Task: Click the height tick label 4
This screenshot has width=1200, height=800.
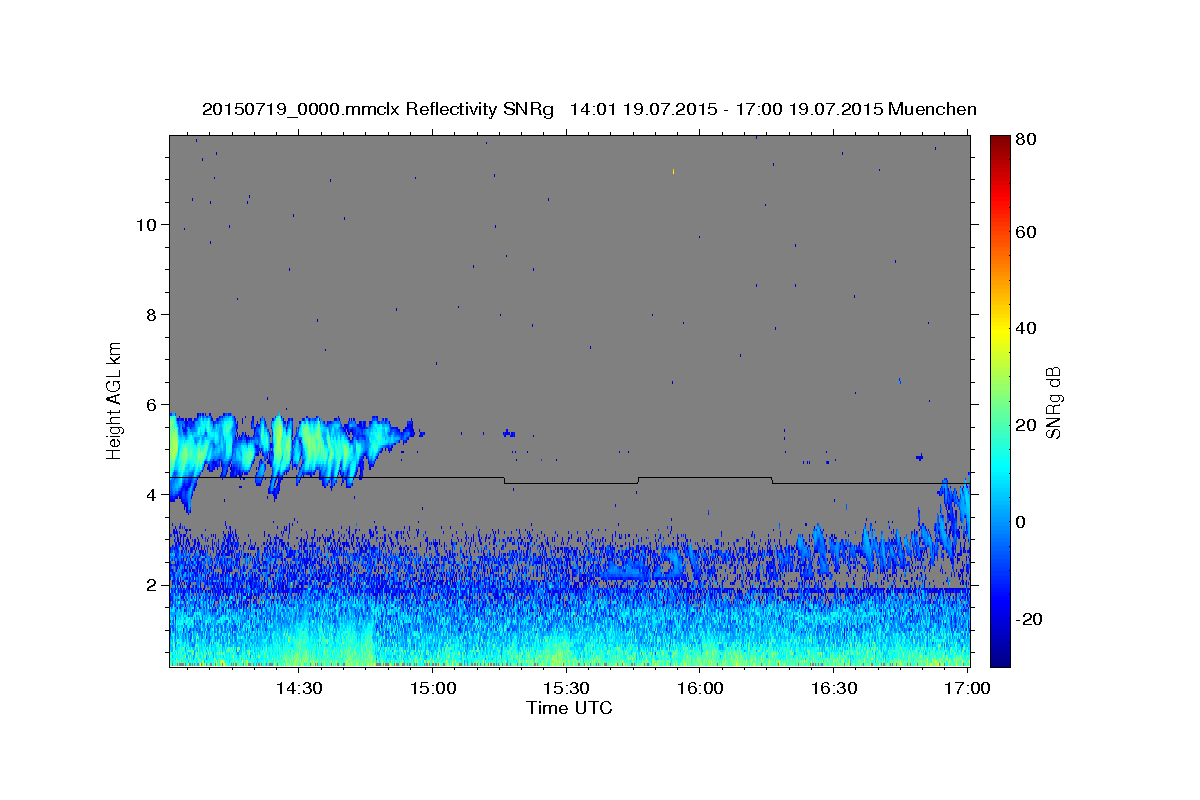Action: pyautogui.click(x=150, y=495)
